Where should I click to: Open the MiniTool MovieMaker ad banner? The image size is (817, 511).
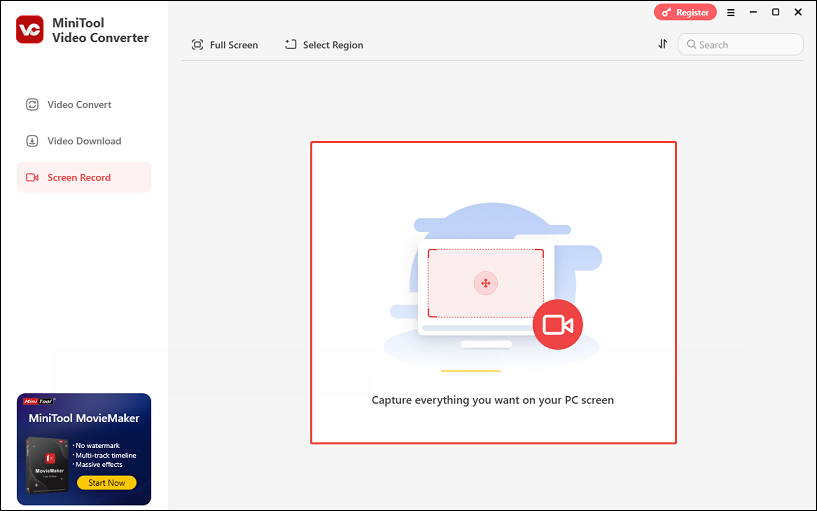(84, 449)
